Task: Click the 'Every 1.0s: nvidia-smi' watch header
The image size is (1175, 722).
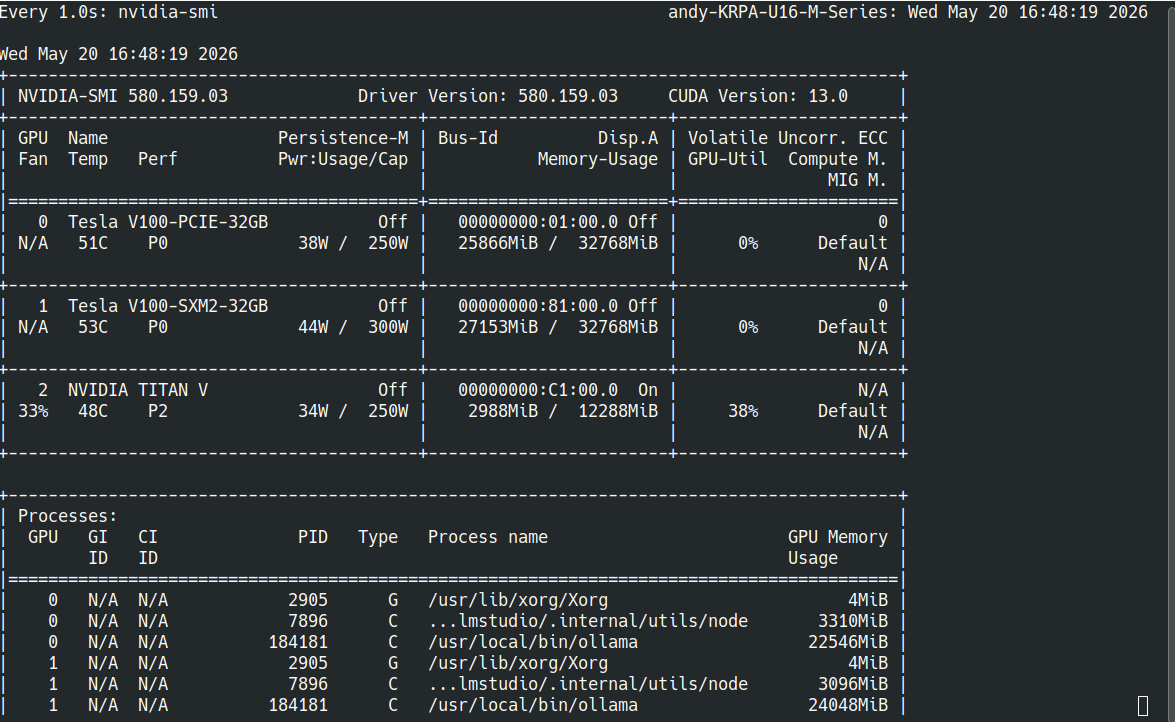Action: point(109,12)
